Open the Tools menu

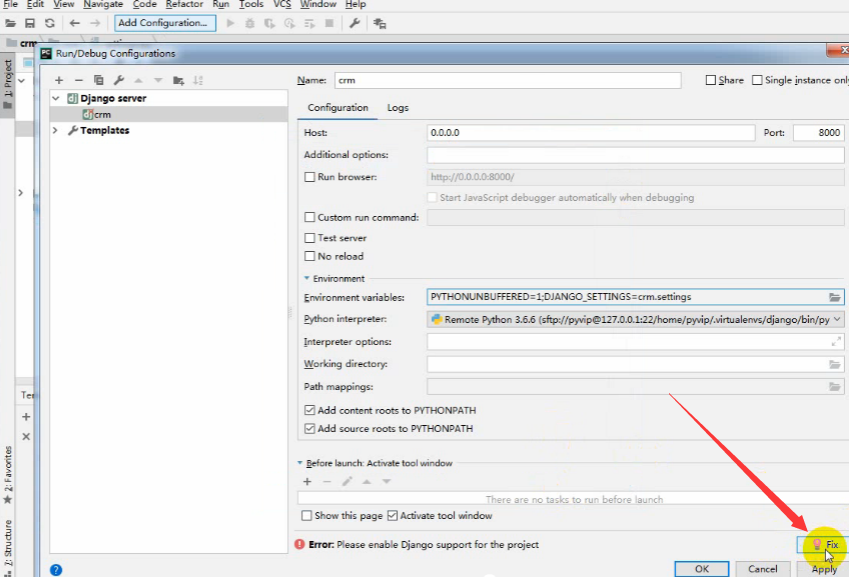(251, 4)
